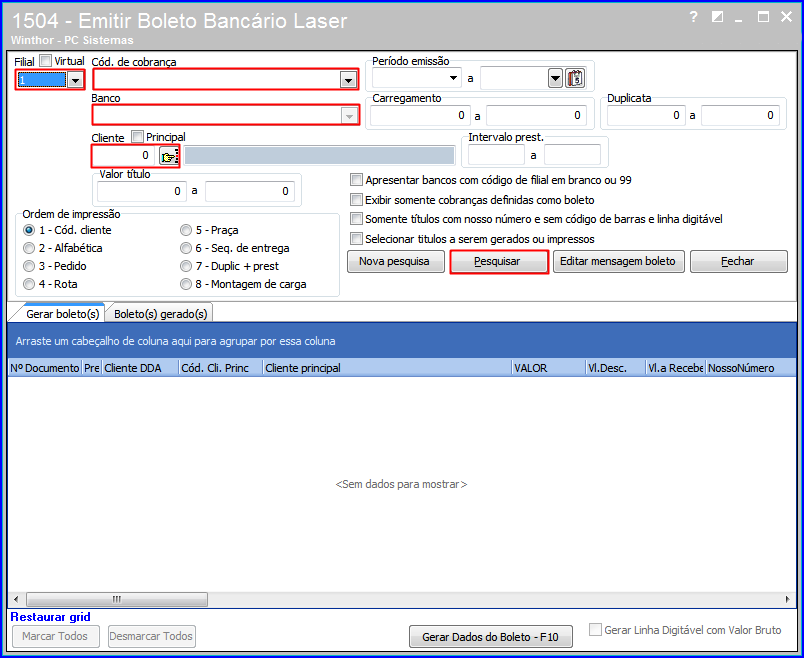Open the client search hand icon
Viewport: 804px width, 658px height.
coord(169,156)
